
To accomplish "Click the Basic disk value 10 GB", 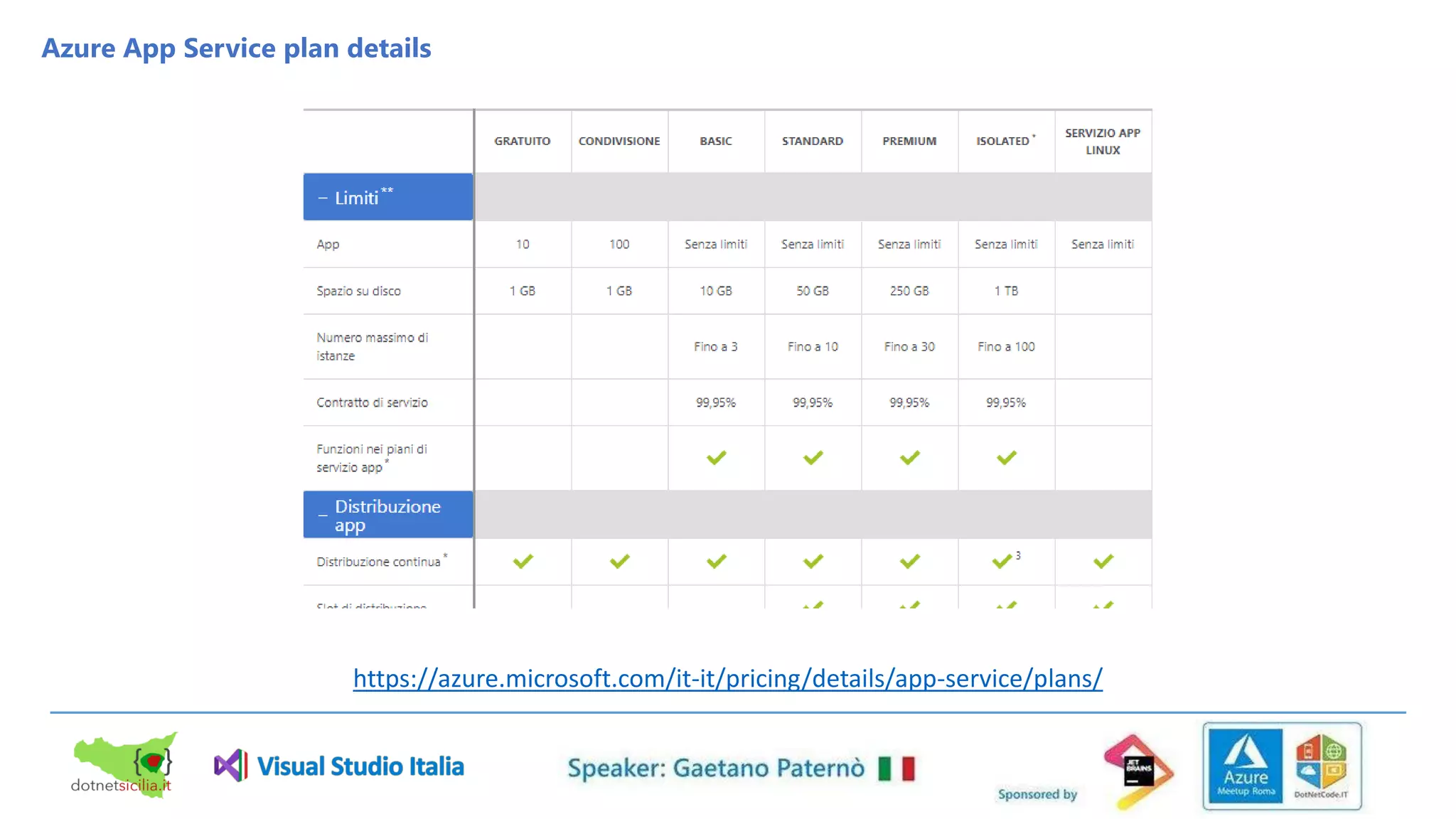I will (716, 291).
